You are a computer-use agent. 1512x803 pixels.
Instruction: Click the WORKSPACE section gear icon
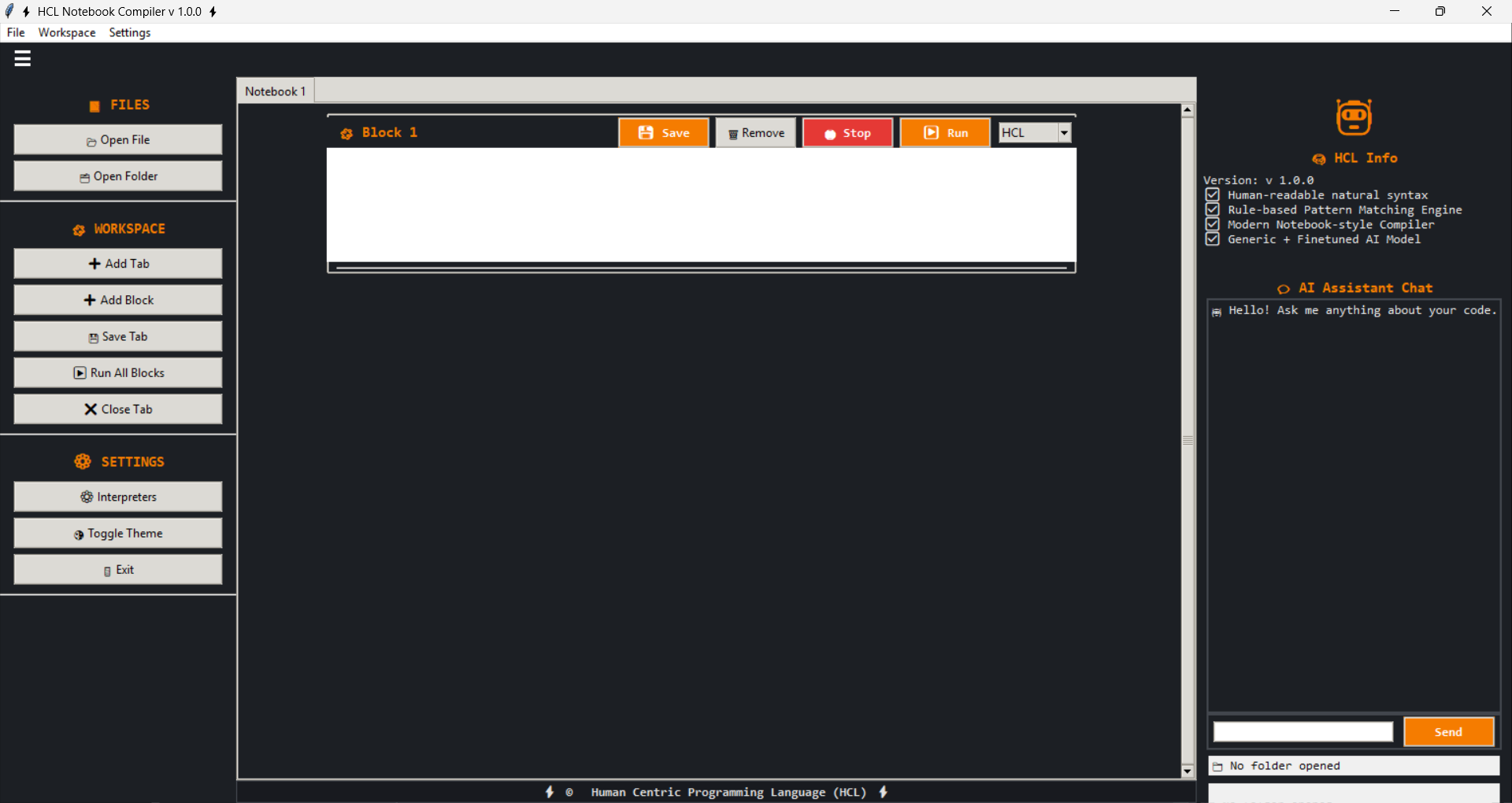coord(78,230)
